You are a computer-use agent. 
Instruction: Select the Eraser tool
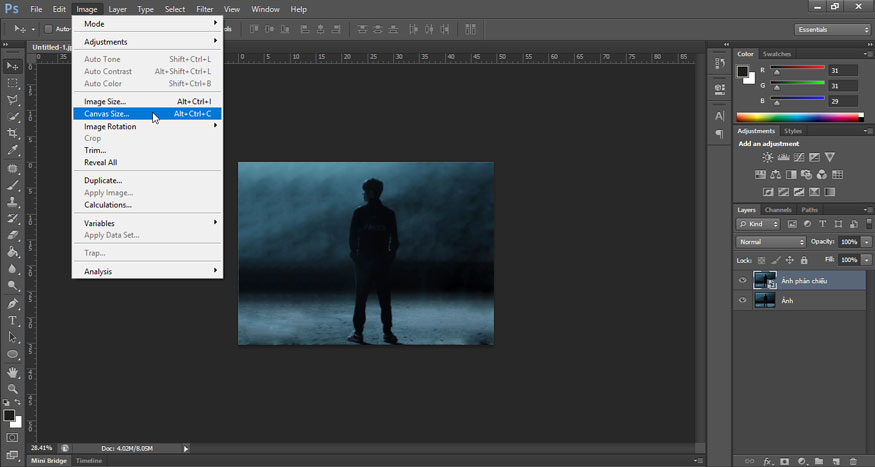[12, 235]
